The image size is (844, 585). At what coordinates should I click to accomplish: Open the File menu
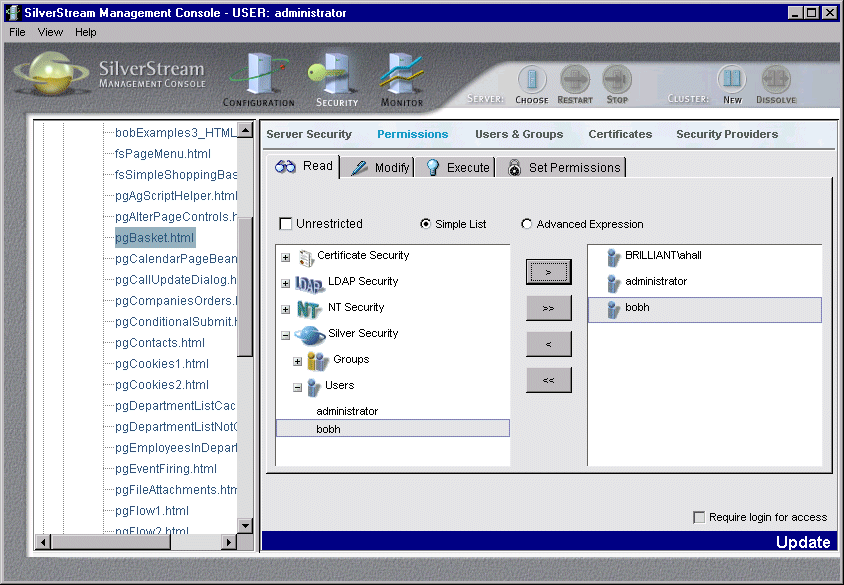[17, 32]
